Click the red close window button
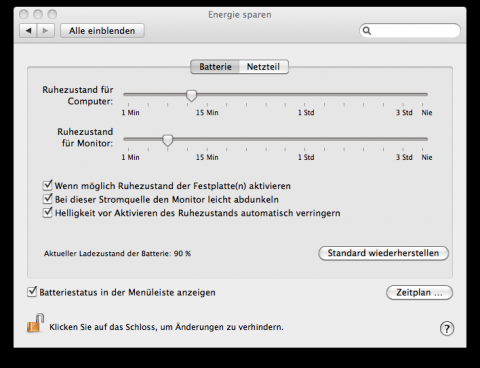Viewport: 480px width, 368px height. point(24,14)
